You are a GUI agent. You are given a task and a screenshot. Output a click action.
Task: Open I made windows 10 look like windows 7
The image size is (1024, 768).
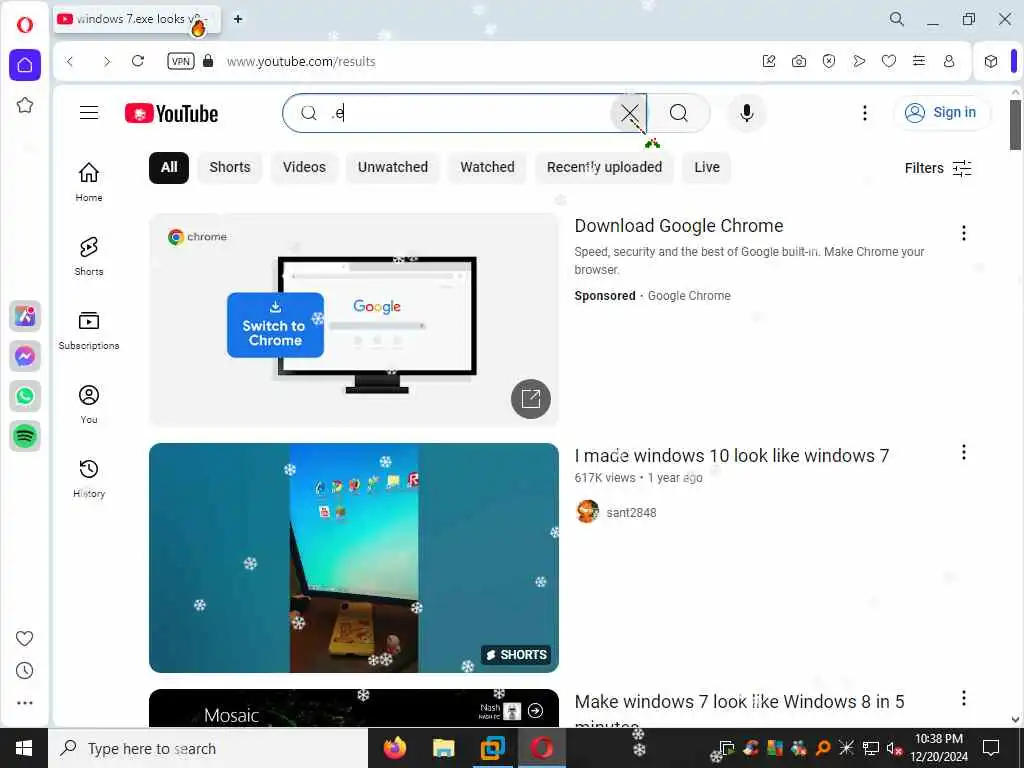(x=731, y=456)
